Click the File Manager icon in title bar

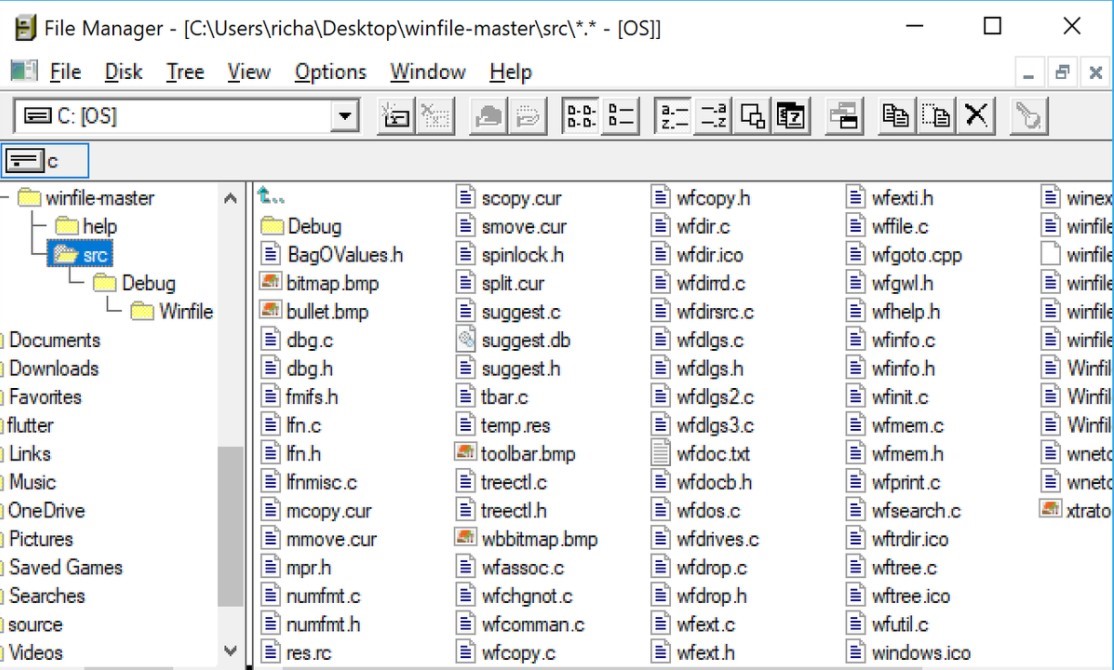(26, 28)
